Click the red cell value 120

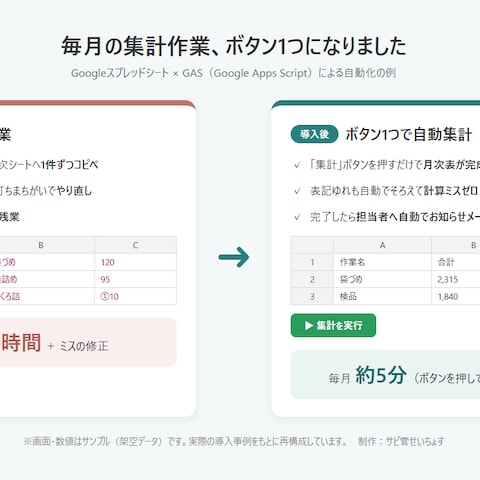point(135,262)
